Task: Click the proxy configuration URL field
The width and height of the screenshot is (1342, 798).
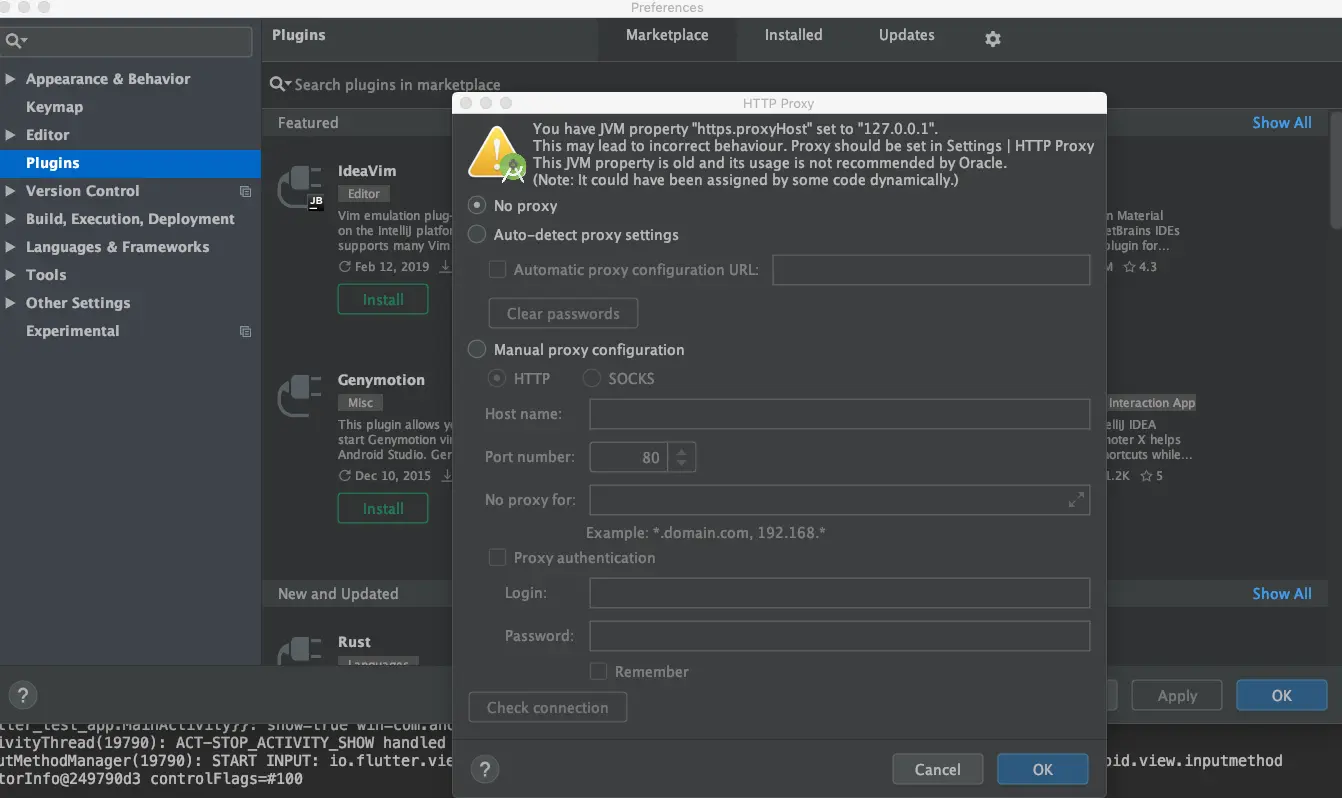Action: (931, 270)
